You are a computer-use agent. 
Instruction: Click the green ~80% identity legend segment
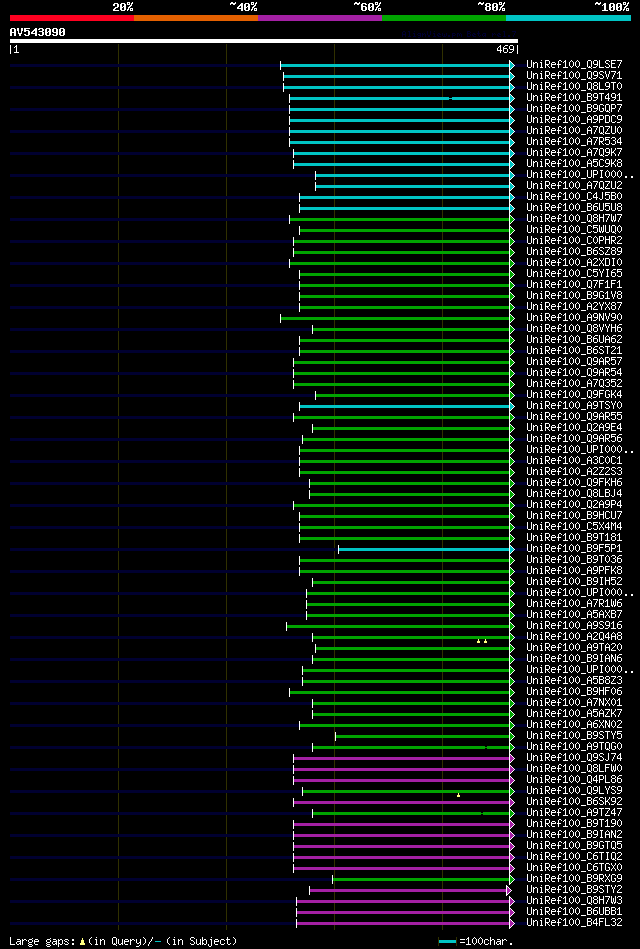coord(444,18)
